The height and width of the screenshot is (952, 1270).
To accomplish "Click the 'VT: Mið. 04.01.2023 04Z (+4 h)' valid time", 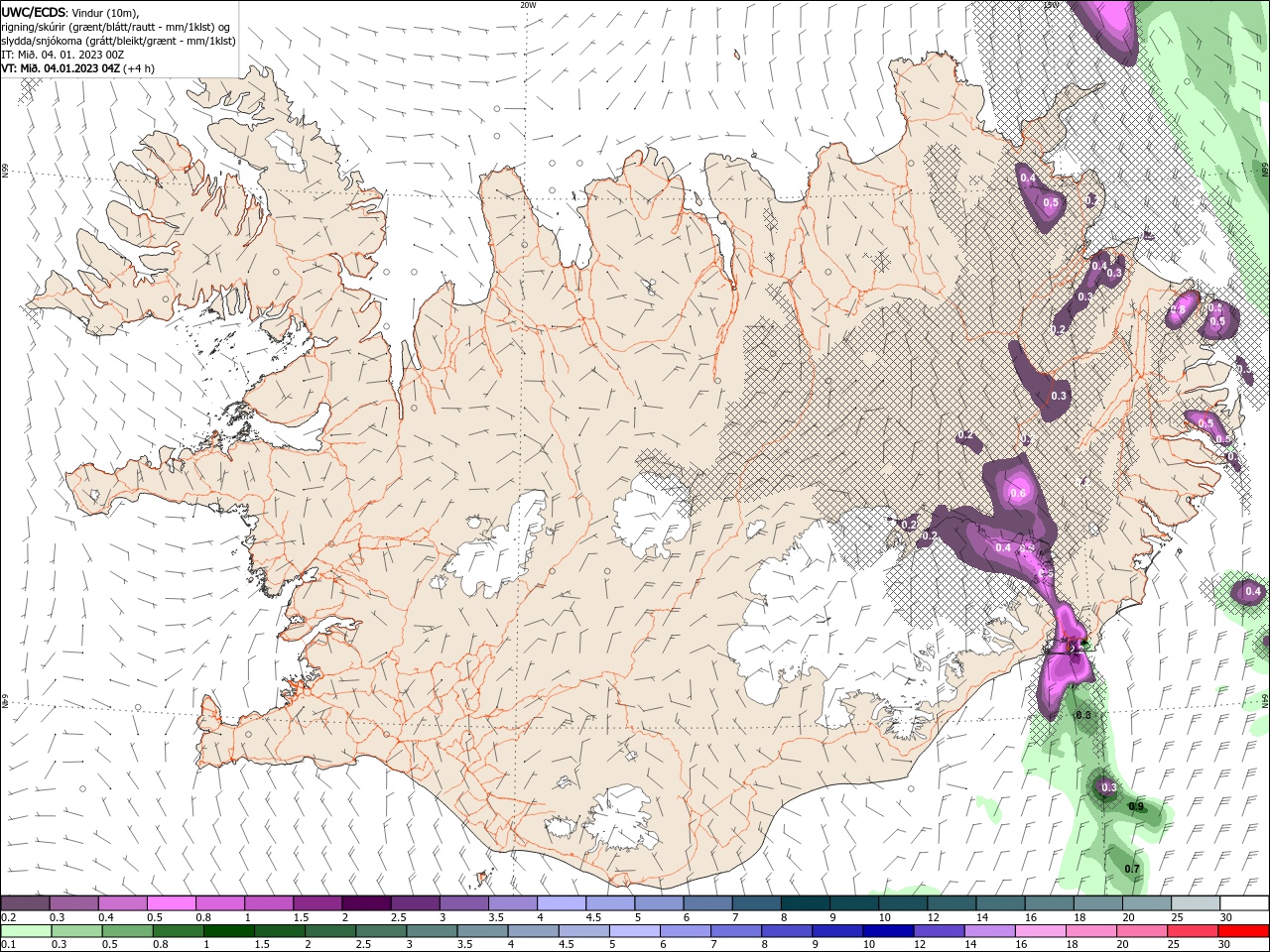I will point(77,68).
